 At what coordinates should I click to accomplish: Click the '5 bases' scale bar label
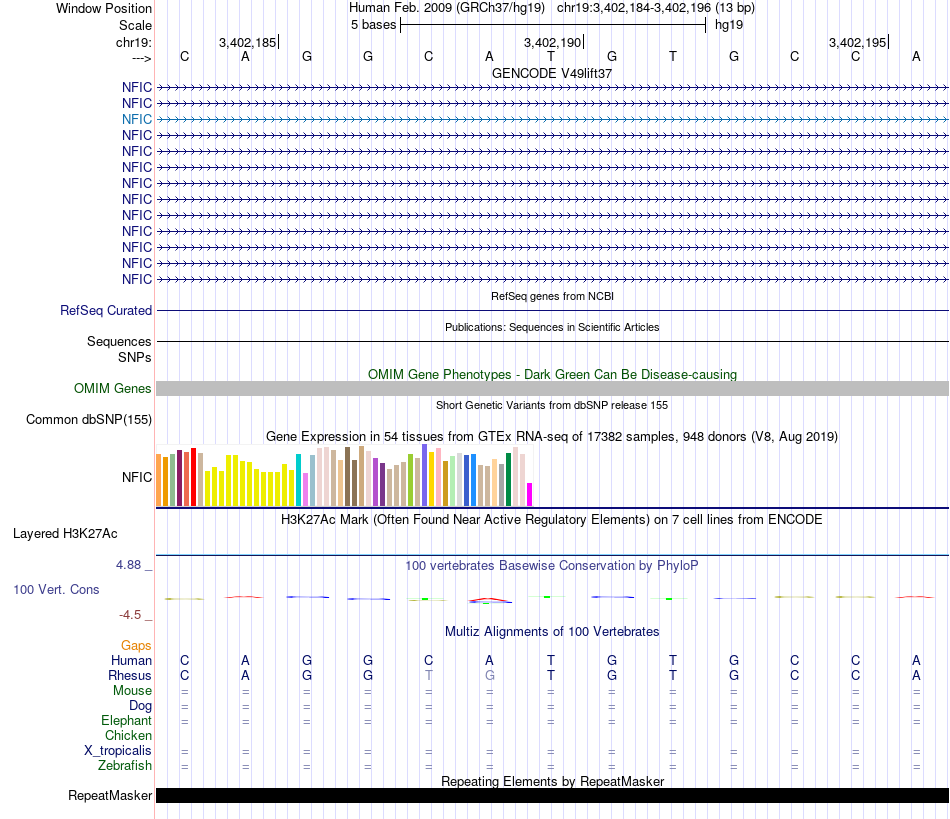373,25
